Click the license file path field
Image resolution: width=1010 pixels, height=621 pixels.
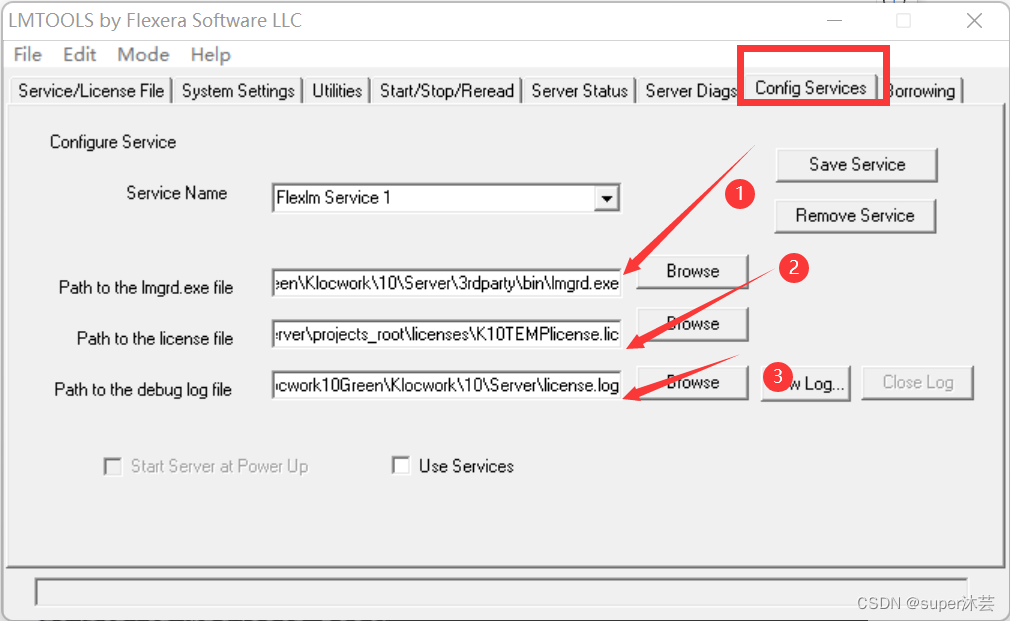[x=445, y=333]
